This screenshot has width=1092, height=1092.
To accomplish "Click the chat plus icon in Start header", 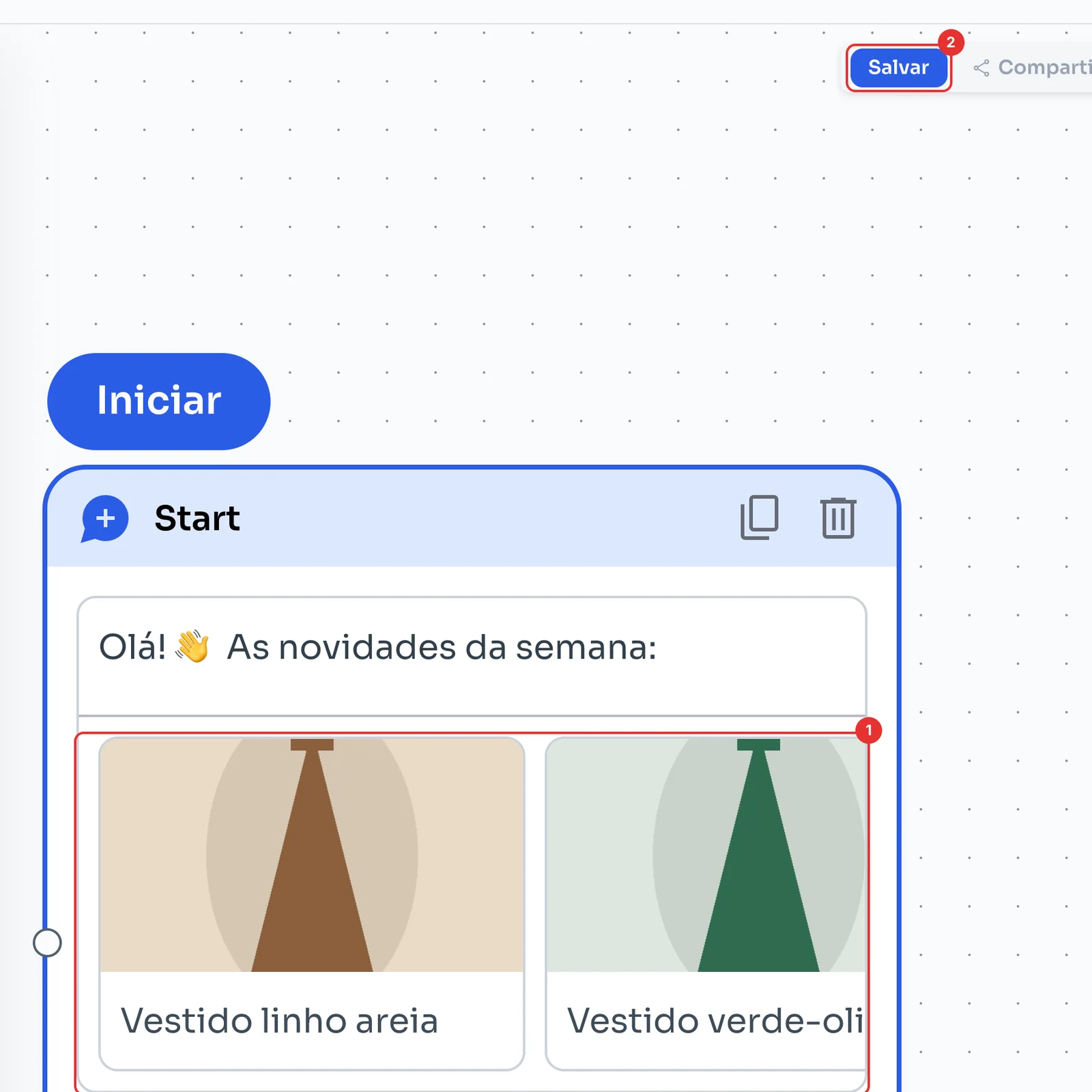I will click(x=104, y=519).
